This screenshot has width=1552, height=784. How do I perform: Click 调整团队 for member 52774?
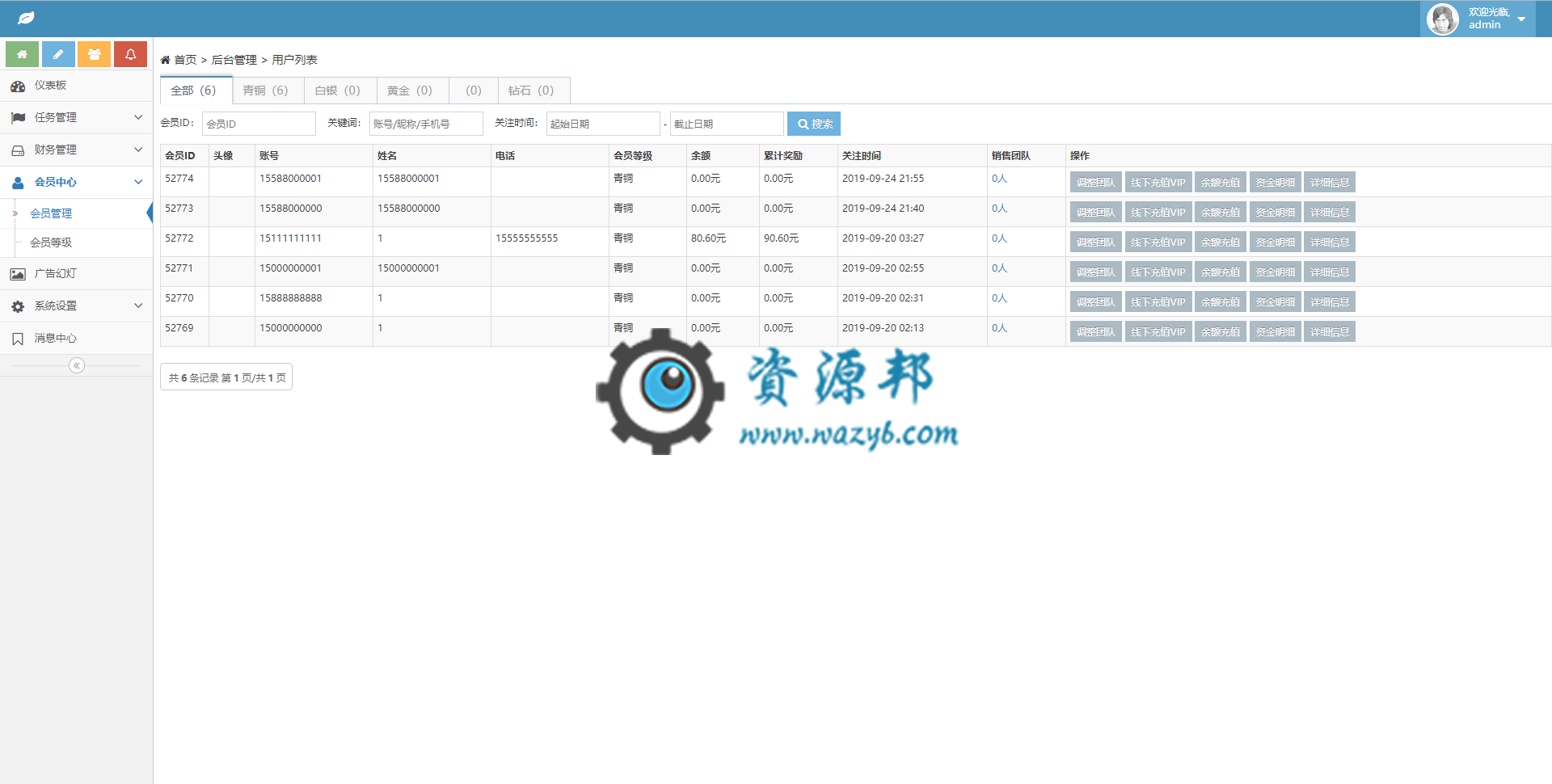[x=1095, y=183]
